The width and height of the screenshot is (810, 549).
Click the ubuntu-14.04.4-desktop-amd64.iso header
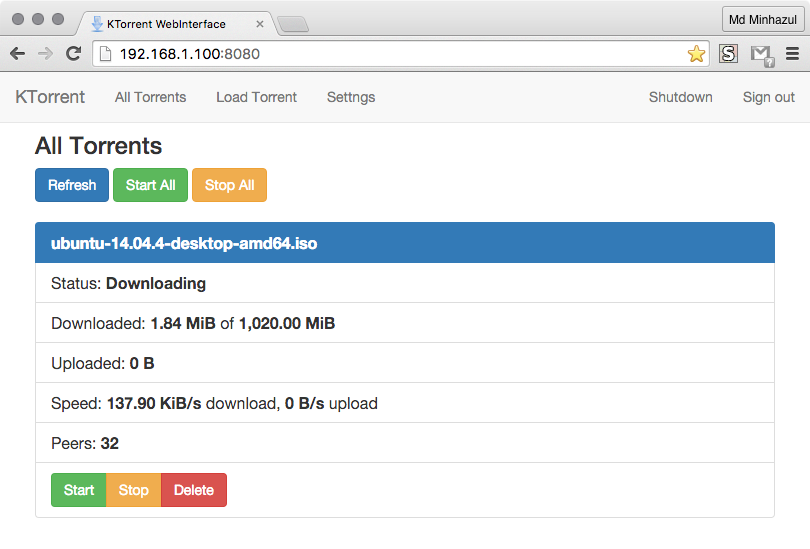(x=405, y=243)
